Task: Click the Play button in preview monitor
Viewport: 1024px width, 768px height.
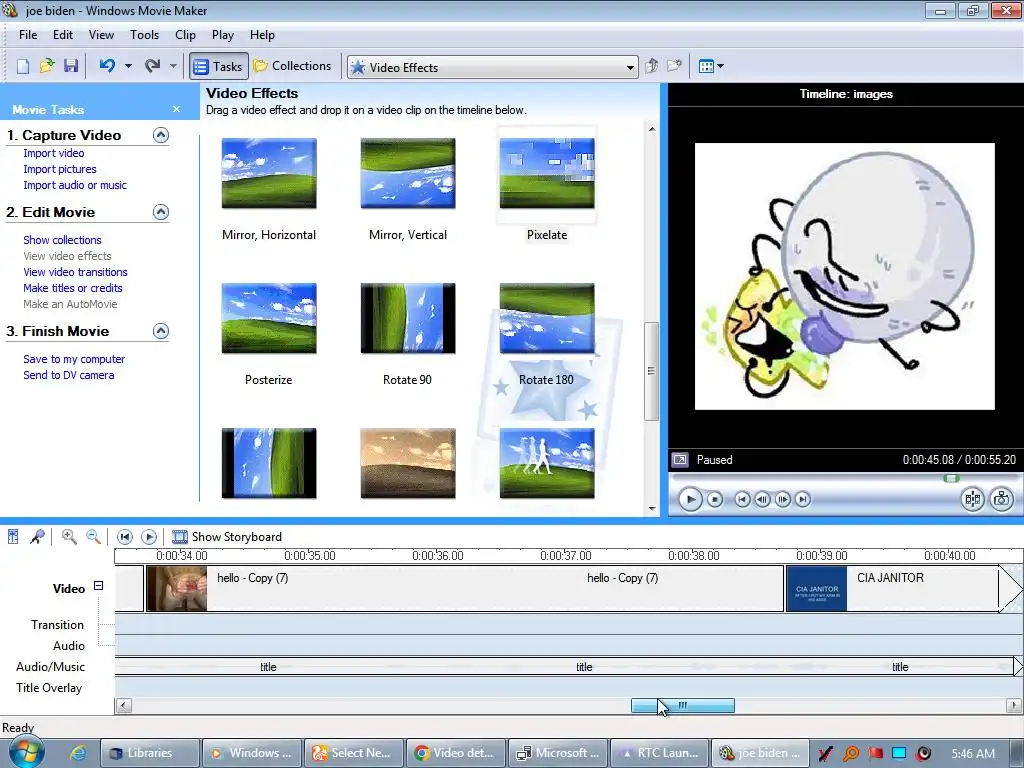Action: 690,500
